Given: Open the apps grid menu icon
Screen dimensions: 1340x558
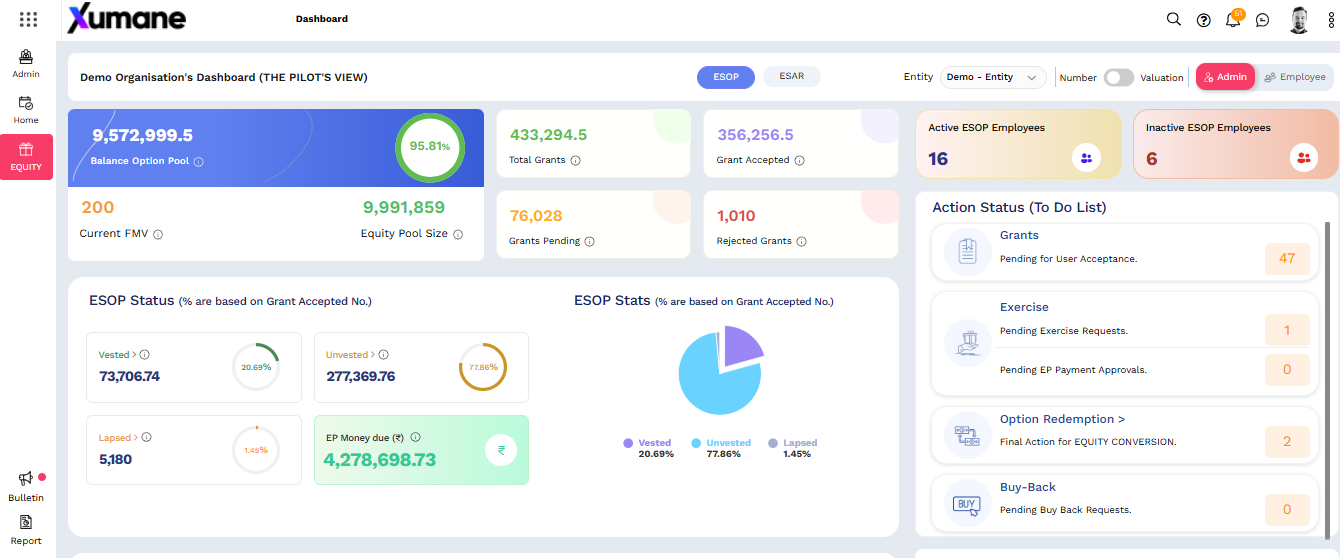Looking at the screenshot, I should [28, 19].
